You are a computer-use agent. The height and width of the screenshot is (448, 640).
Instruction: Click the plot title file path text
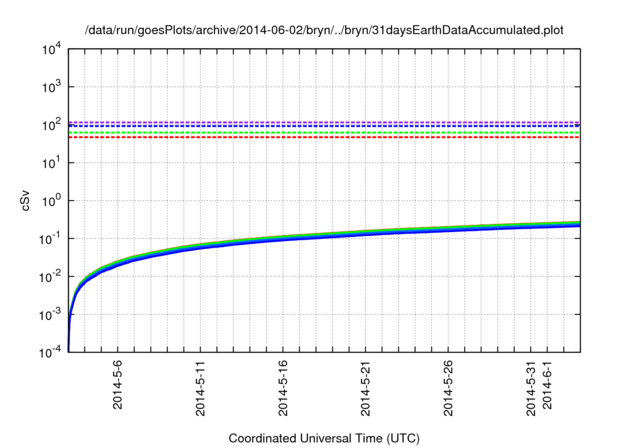pyautogui.click(x=324, y=30)
